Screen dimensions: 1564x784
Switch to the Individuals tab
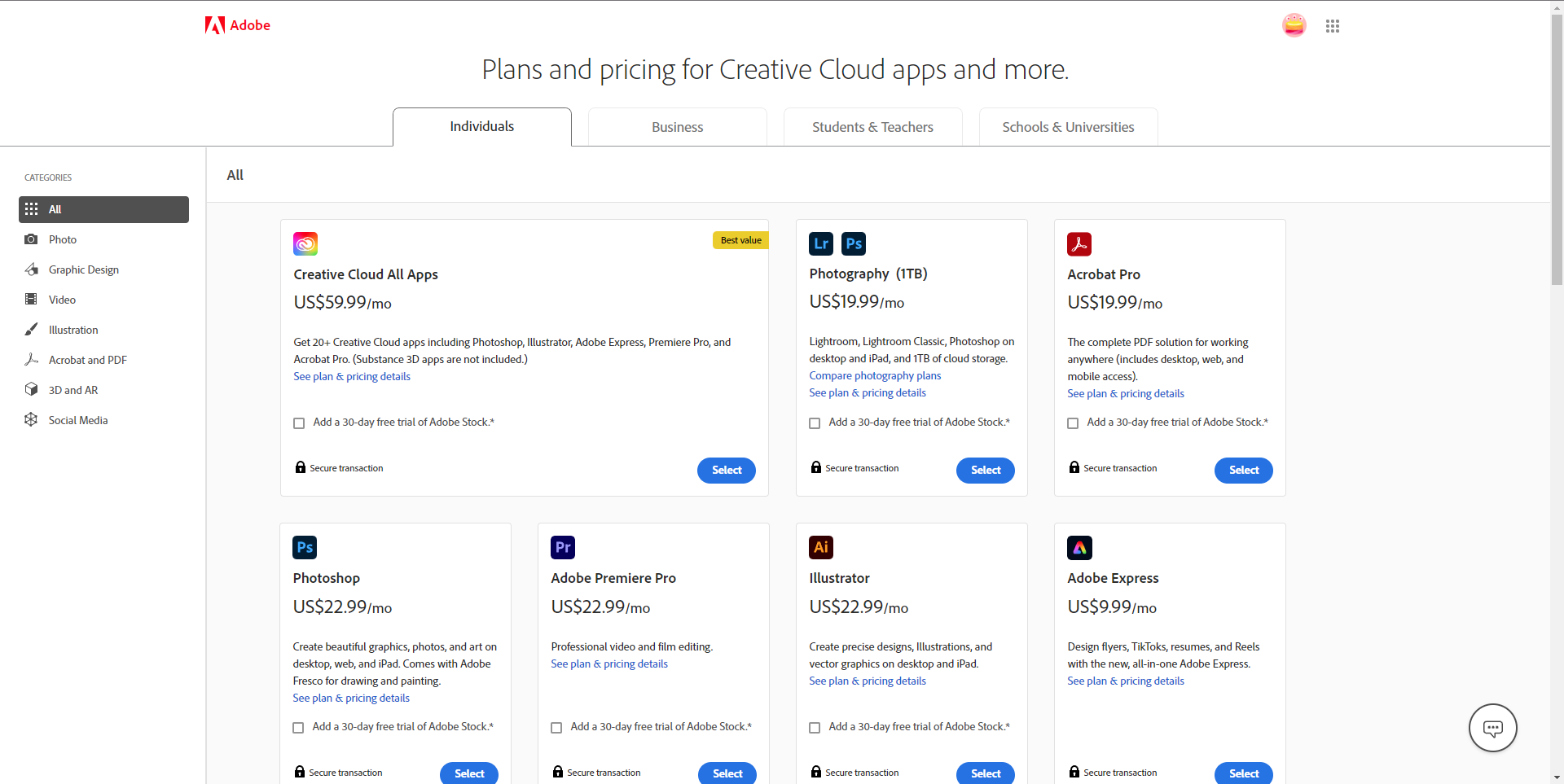tap(482, 127)
